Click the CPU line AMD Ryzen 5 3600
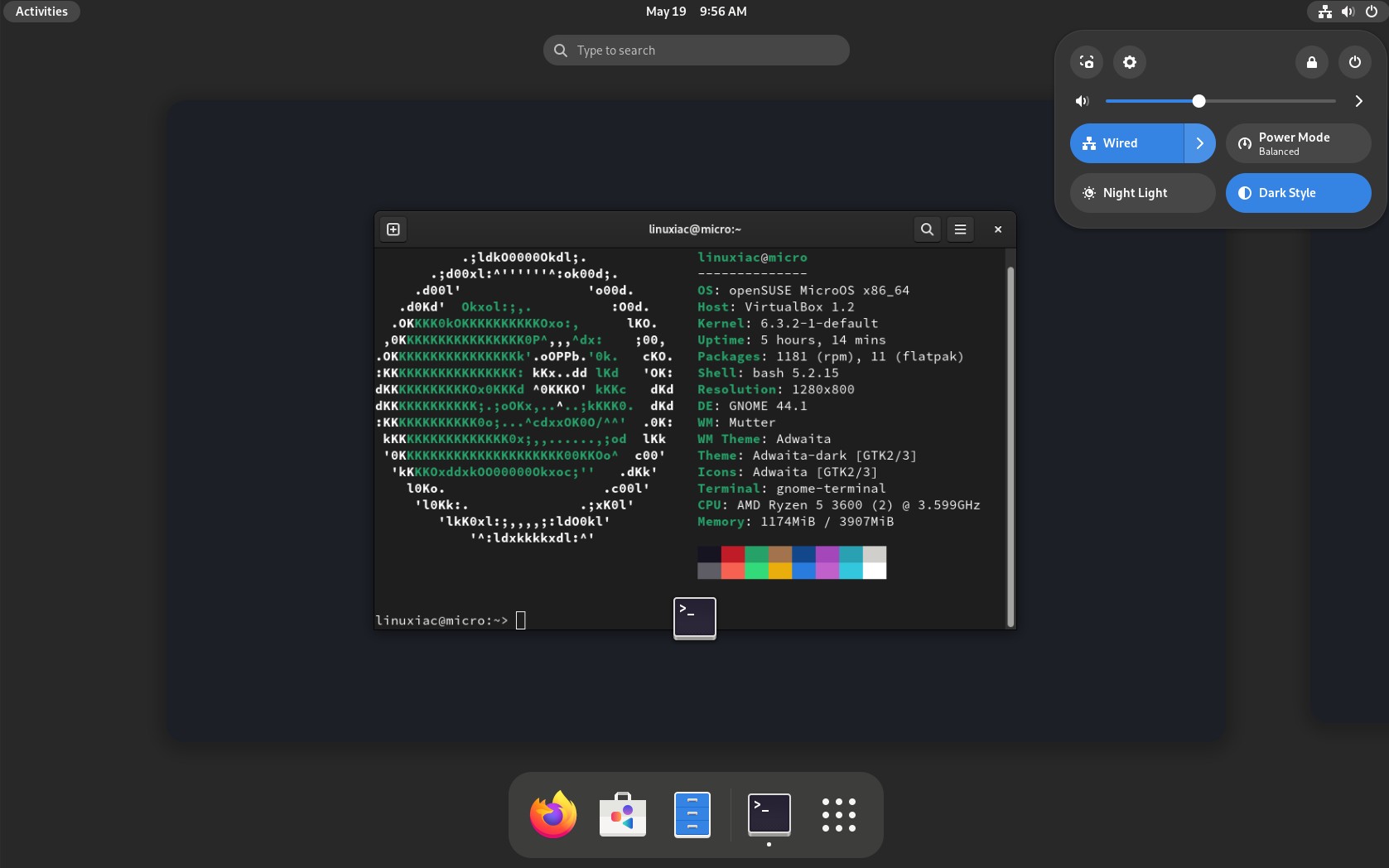 839,505
